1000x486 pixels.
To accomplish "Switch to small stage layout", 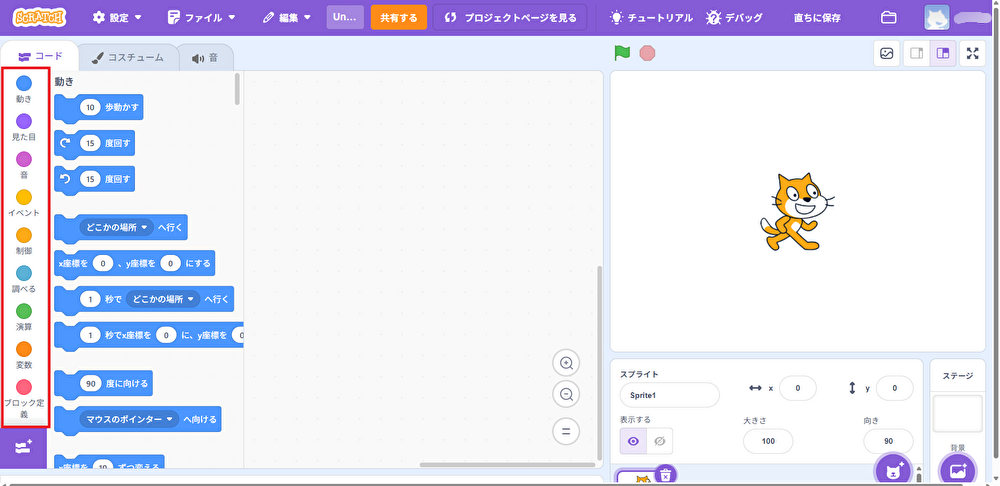I will pos(916,54).
